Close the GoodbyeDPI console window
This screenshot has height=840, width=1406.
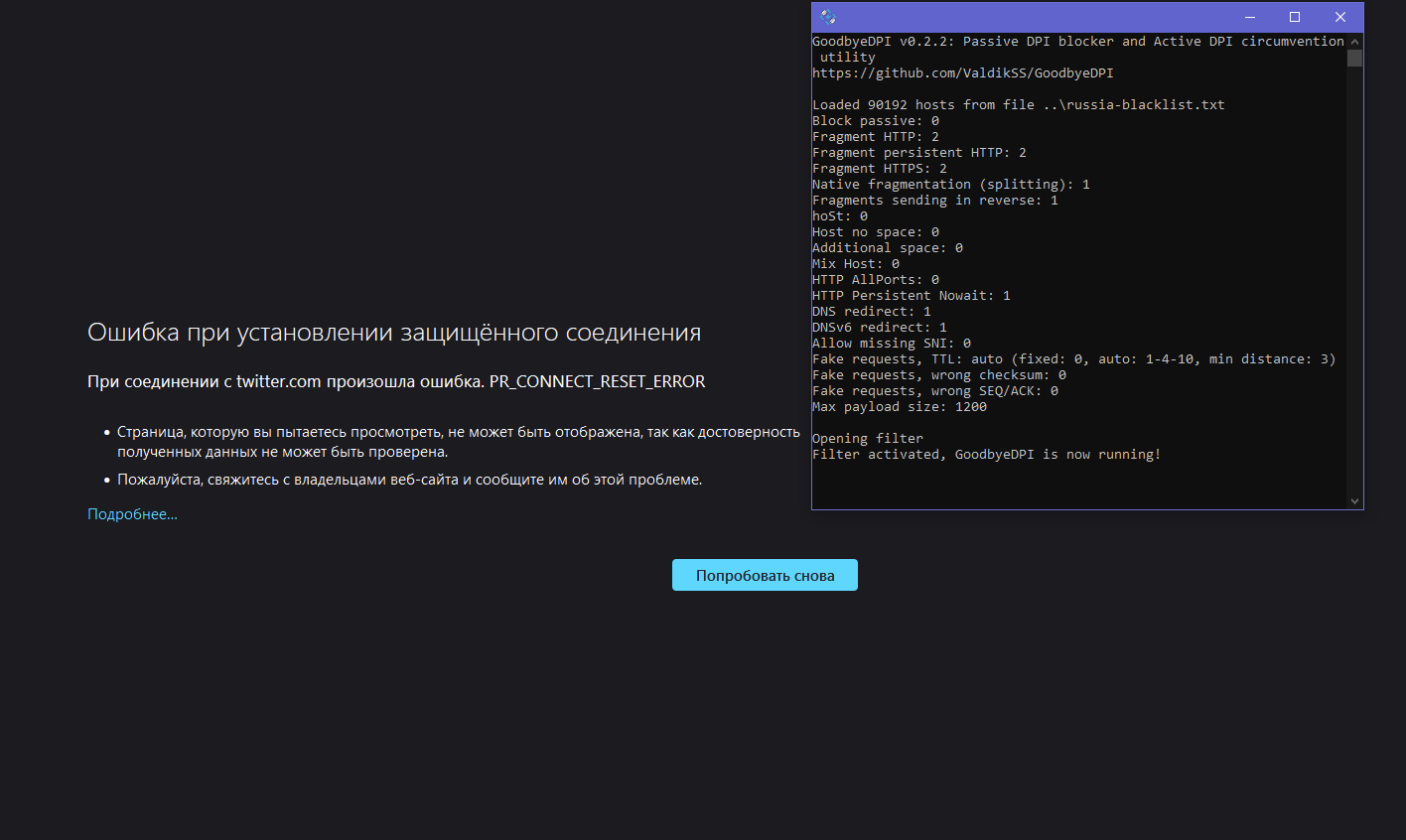[x=1340, y=17]
